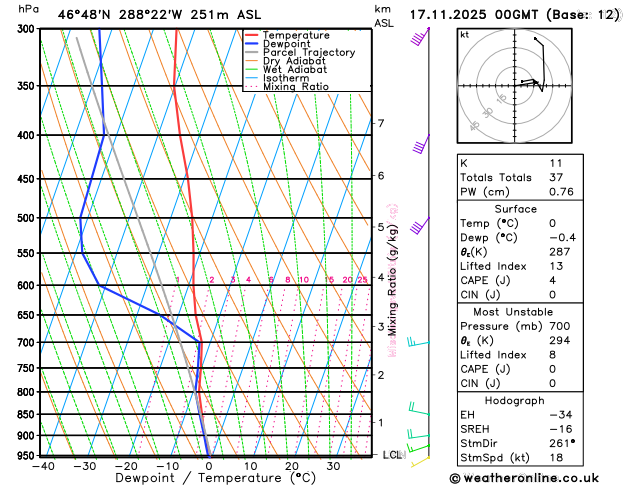The image size is (629, 486).
Task: Click the purple wind barb at 400 hPa
Action: coord(422,144)
